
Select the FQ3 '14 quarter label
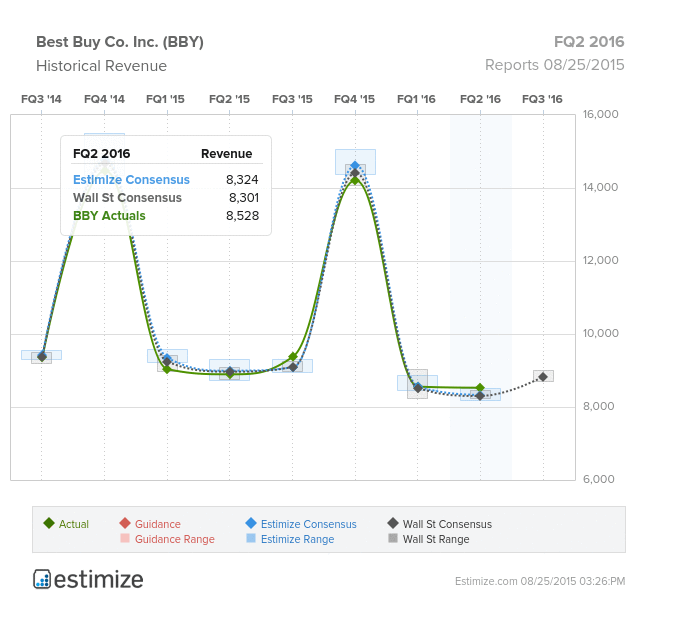coord(41,99)
